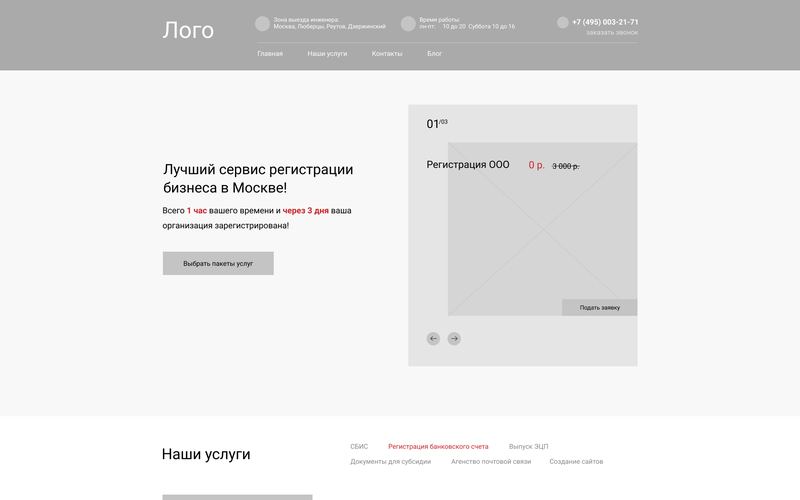
Task: Open the Контакты menu item
Action: [x=387, y=54]
